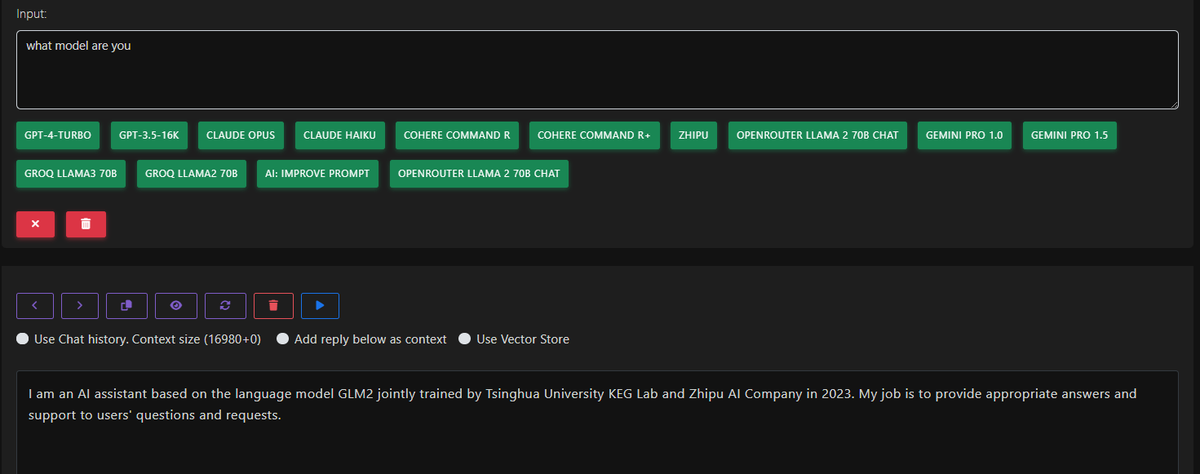Screen dimensions: 1200x474
Task: Select the GEMINI PRO 1.0 button
Action: (x=964, y=135)
